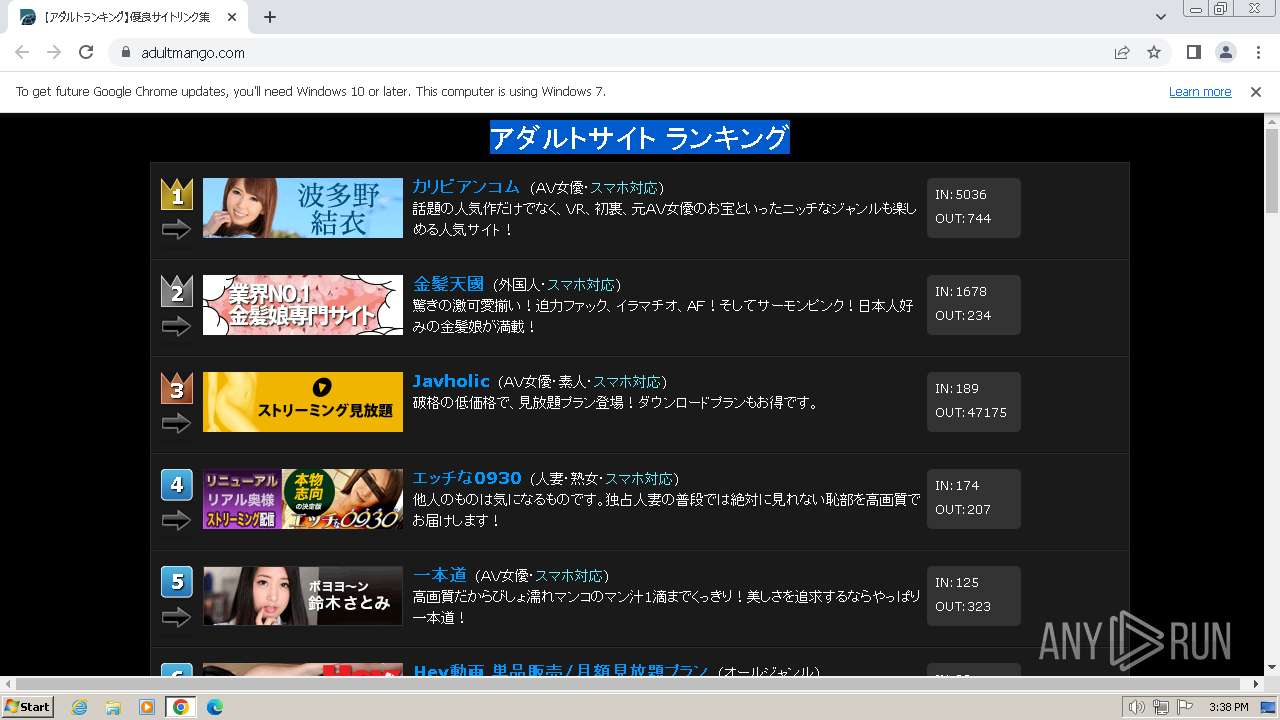Viewport: 1280px width, 720px height.
Task: Click the ストリーミング見放題 yellow banner
Action: 303,402
